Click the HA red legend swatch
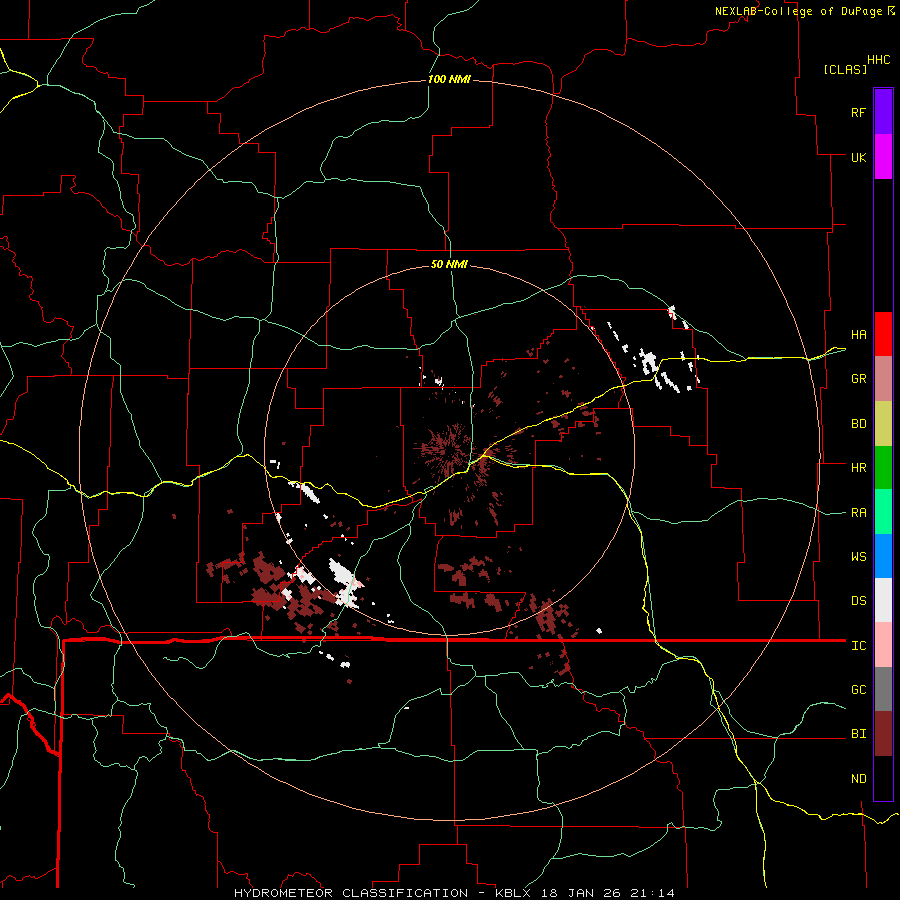The height and width of the screenshot is (900, 900). point(883,334)
